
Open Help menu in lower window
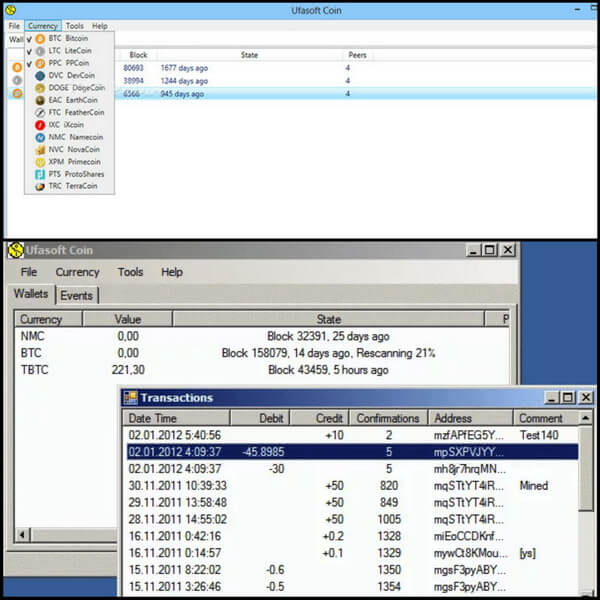172,272
